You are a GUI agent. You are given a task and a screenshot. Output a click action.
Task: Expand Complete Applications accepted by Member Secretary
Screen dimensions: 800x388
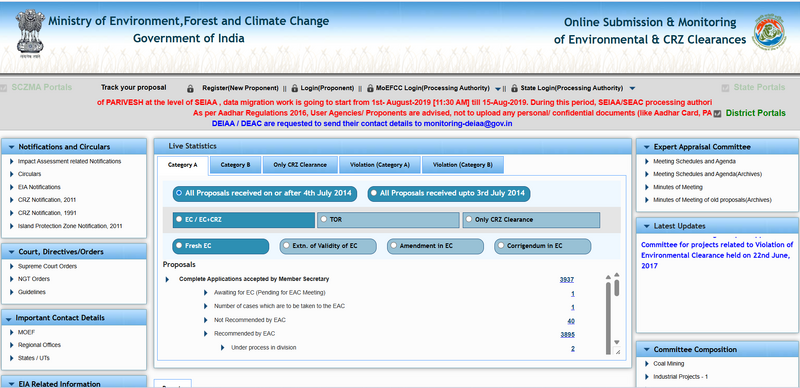(x=167, y=279)
